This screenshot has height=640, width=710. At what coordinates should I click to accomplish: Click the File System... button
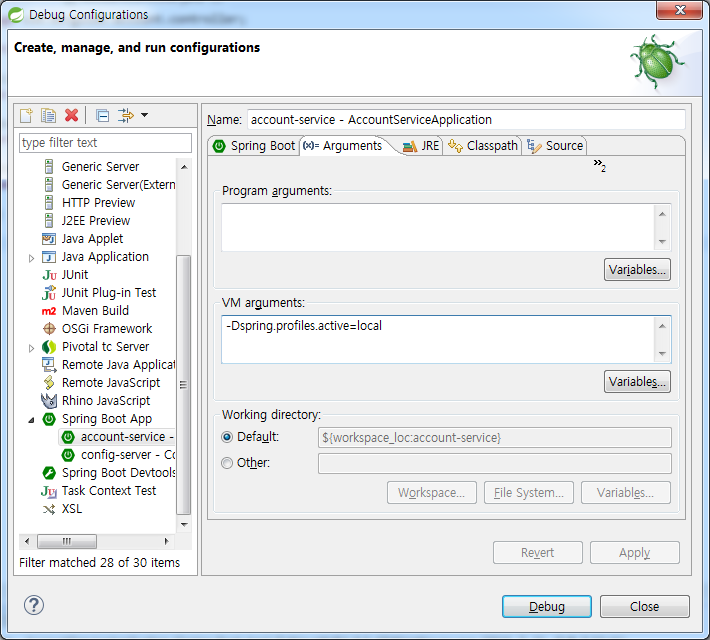(x=528, y=492)
